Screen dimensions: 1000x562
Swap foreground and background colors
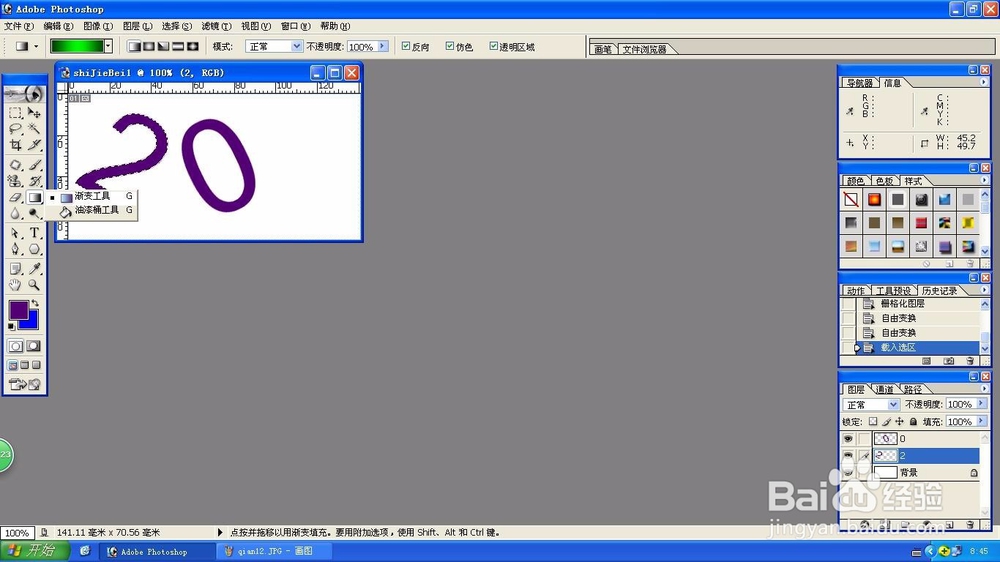[x=35, y=303]
